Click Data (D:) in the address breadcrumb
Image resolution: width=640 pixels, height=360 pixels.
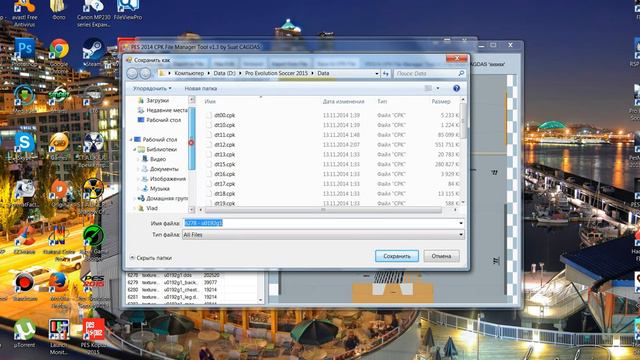(x=224, y=73)
